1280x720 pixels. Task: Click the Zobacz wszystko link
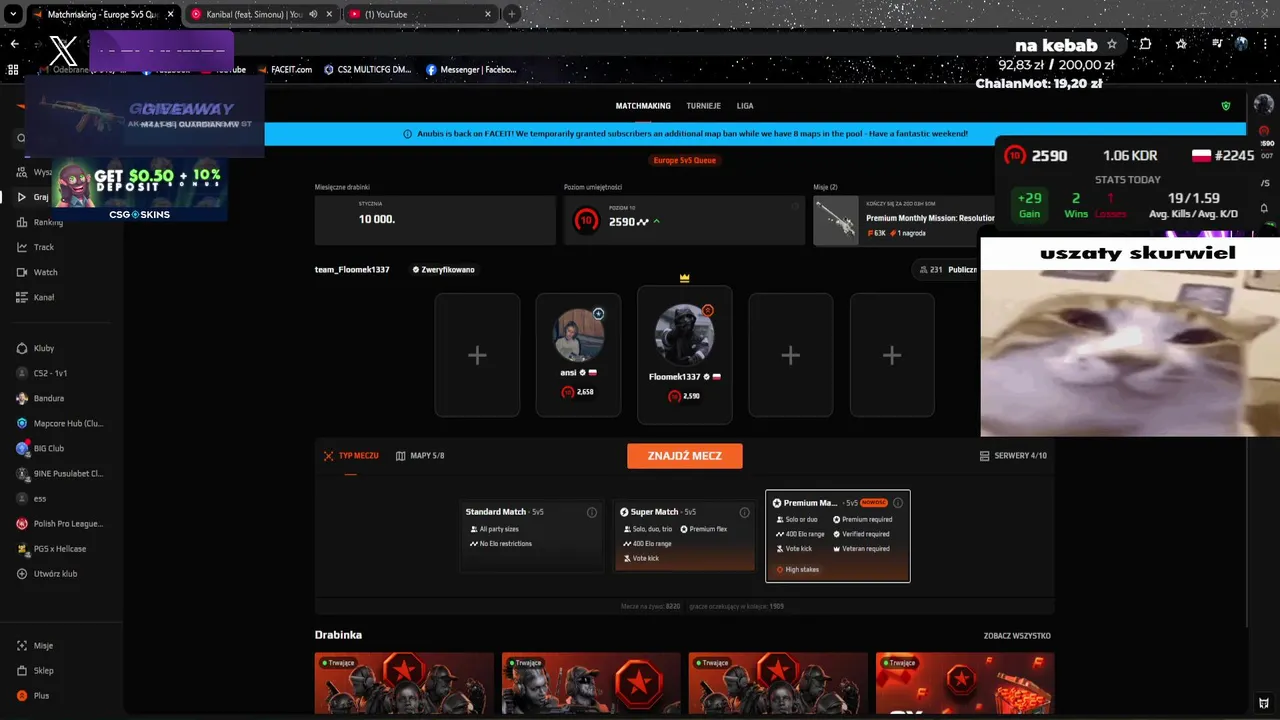1017,636
